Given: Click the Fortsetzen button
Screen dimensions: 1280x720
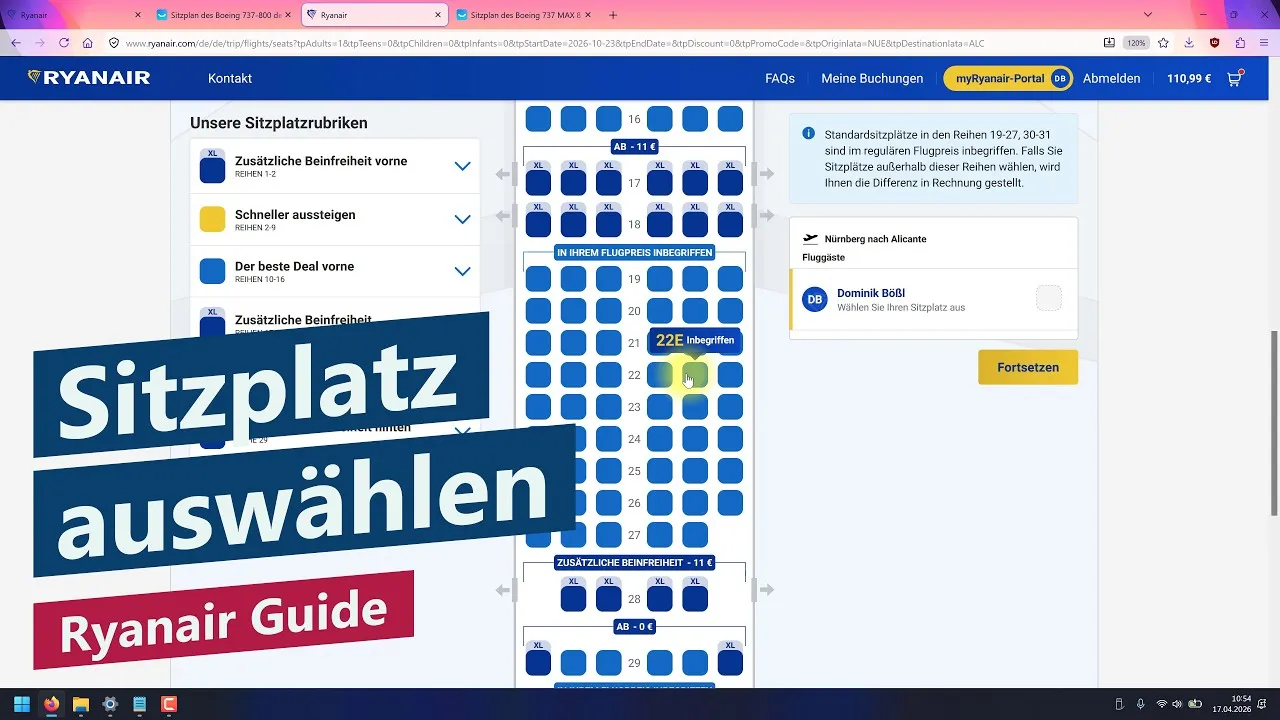Looking at the screenshot, I should [1027, 367].
